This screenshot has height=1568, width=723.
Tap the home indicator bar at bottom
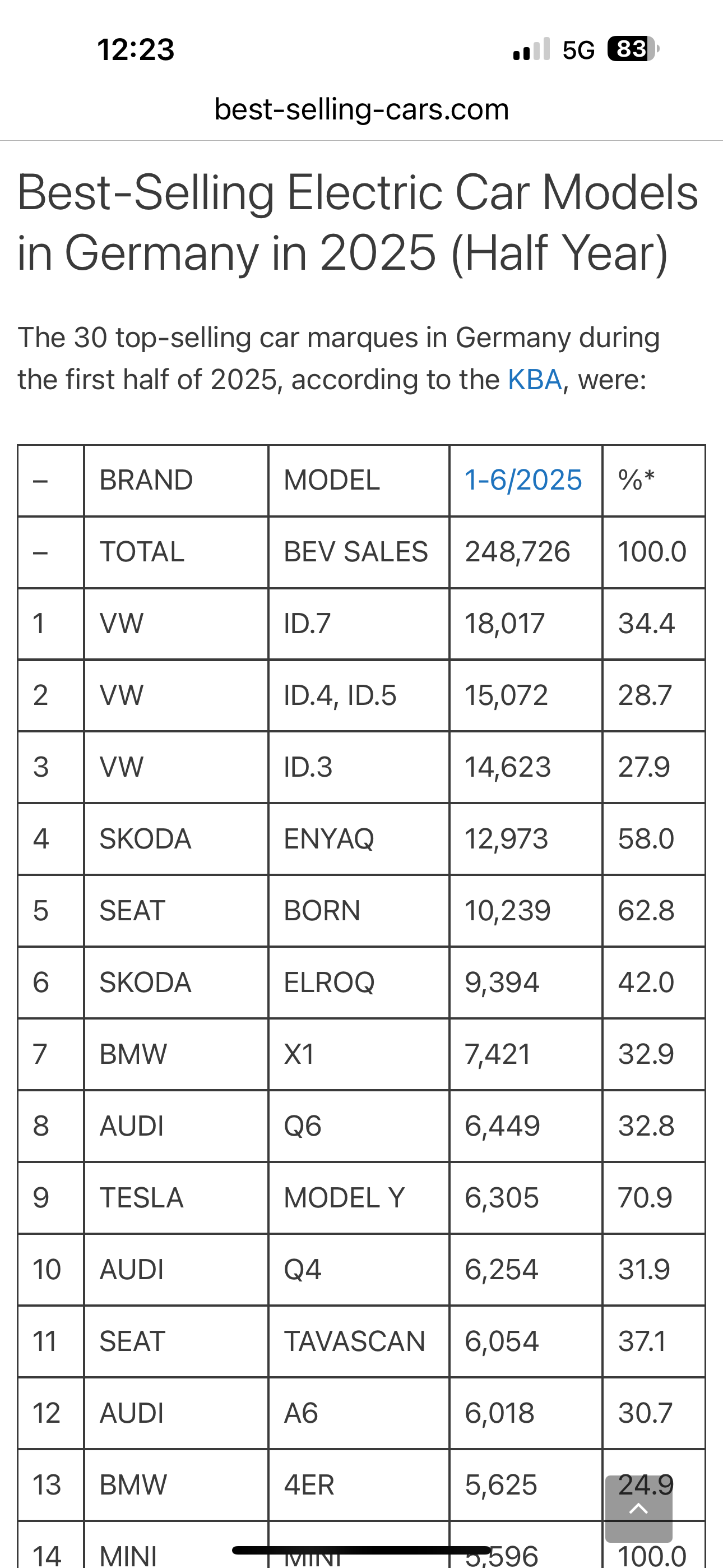coord(361,1549)
